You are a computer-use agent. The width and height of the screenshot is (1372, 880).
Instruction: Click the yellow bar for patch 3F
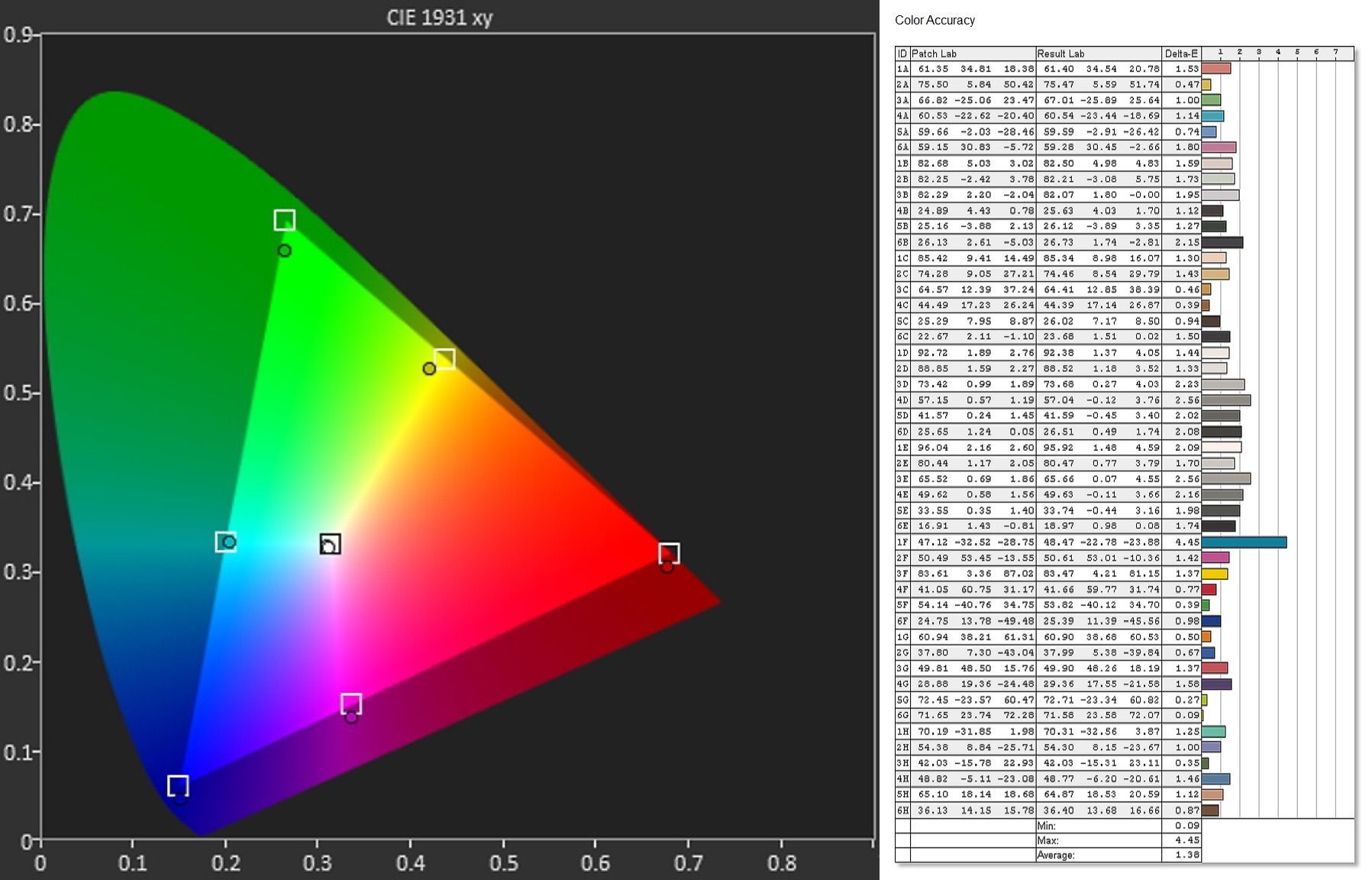1215,574
